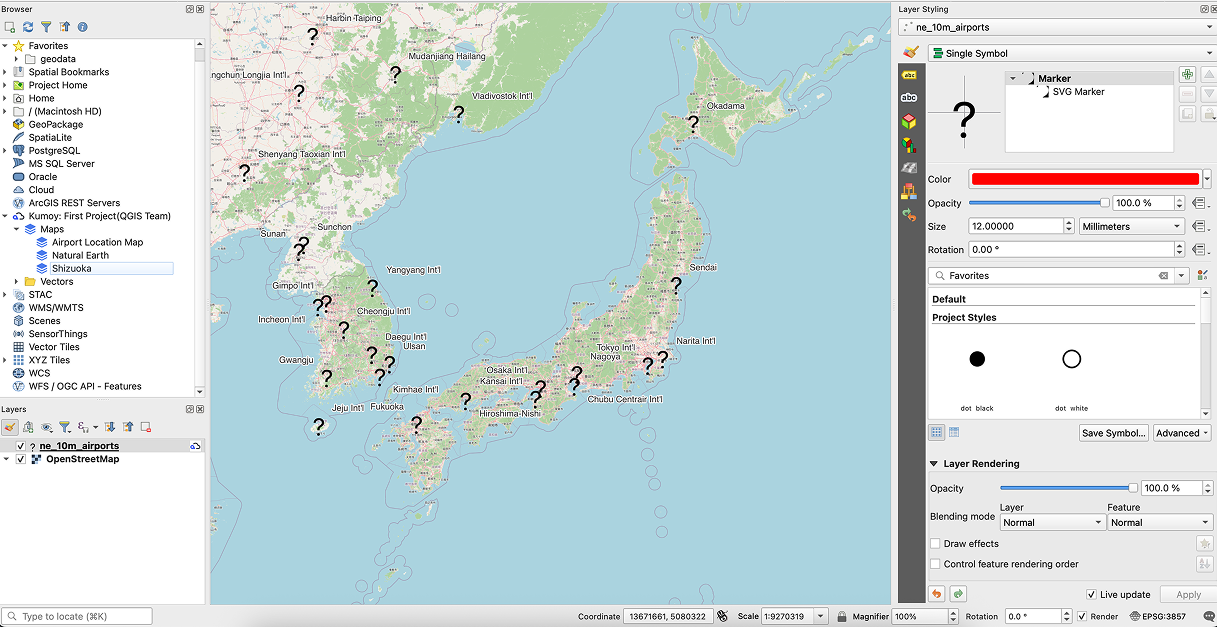
Task: Select the WFS / OGC API - Features item
Action: point(85,386)
